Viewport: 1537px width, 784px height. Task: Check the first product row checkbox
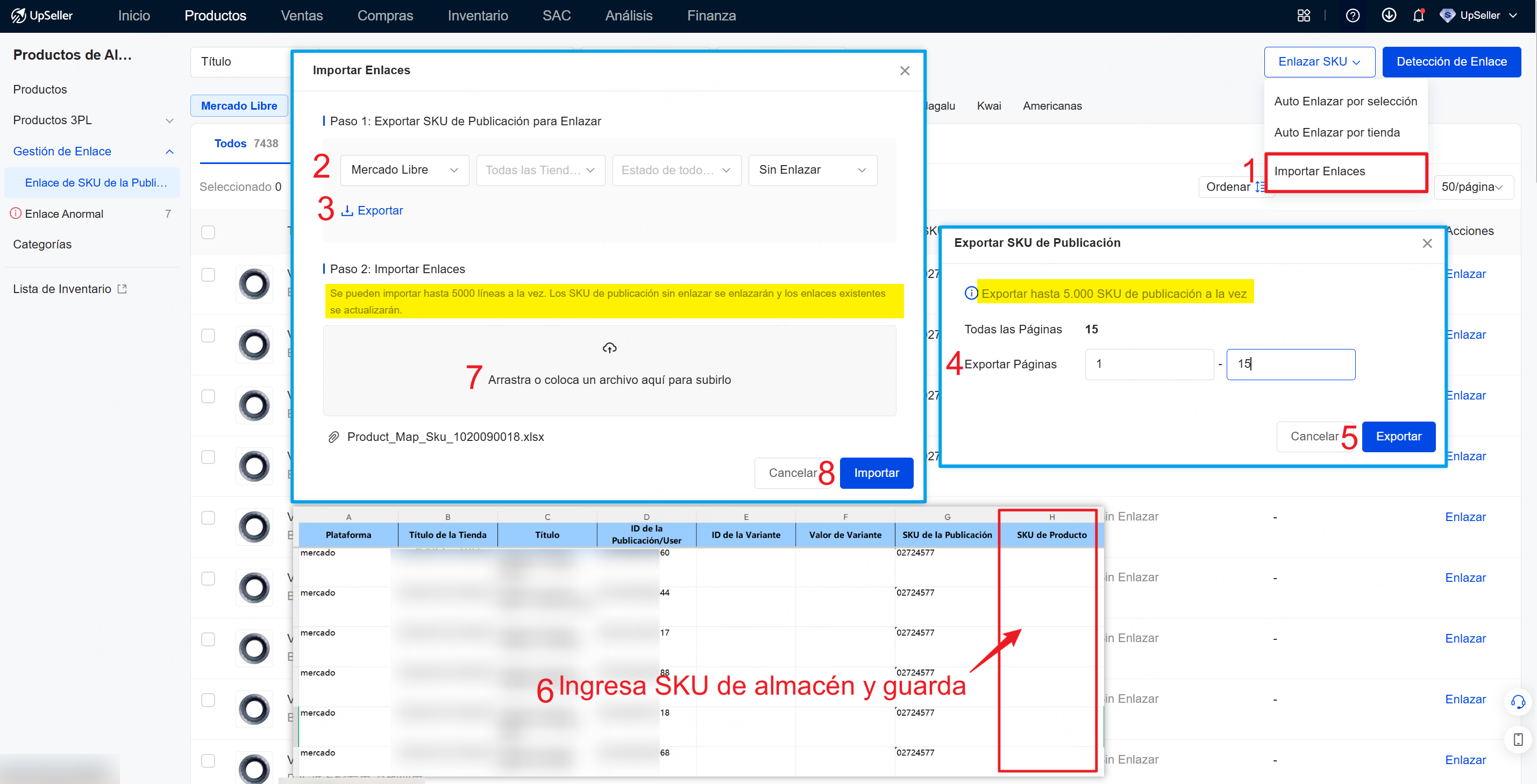point(208,274)
